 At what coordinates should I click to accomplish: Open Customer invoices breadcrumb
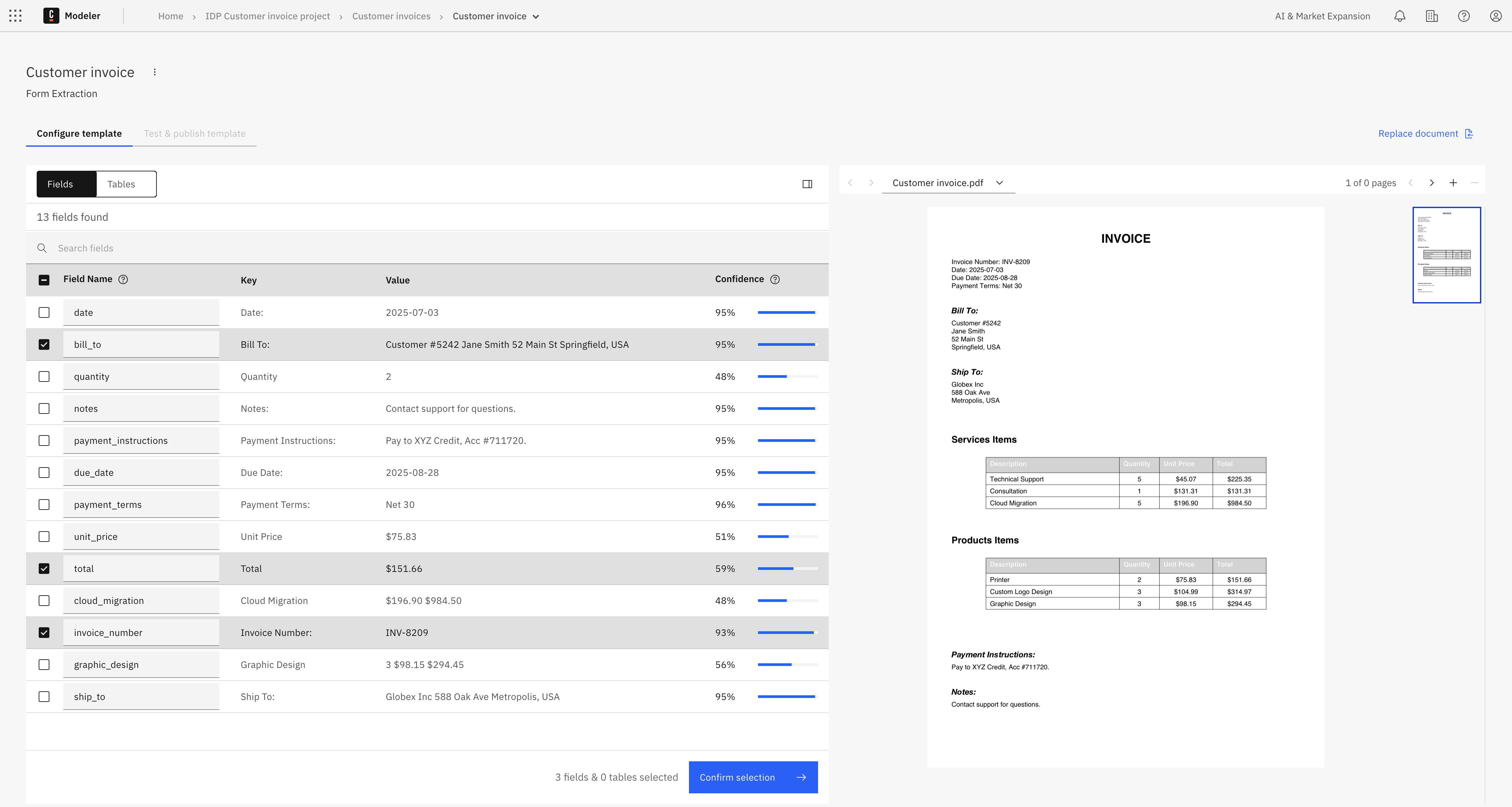[x=391, y=16]
